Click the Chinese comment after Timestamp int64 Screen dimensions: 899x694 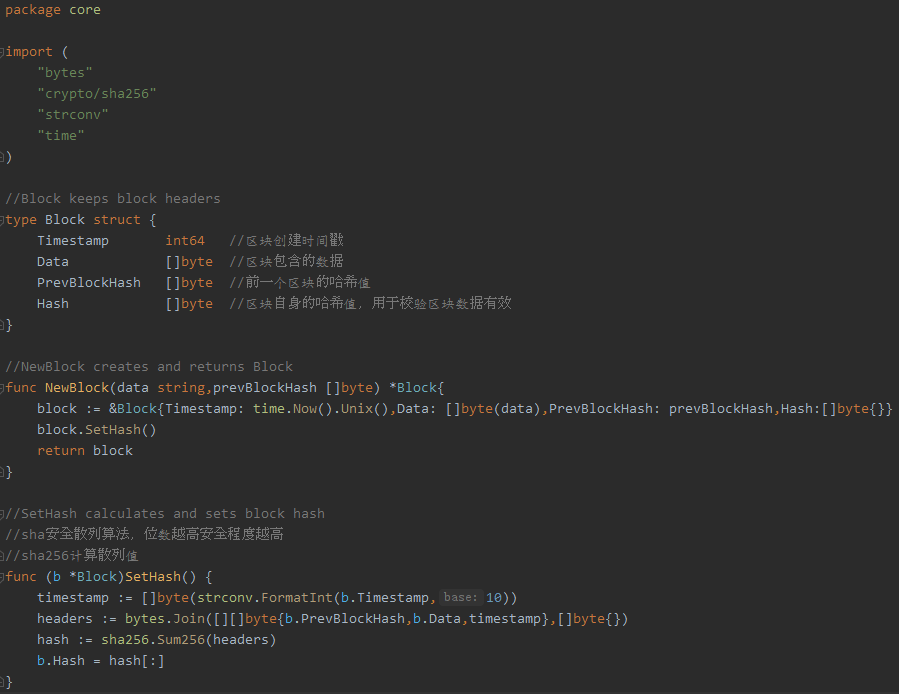[x=286, y=240]
